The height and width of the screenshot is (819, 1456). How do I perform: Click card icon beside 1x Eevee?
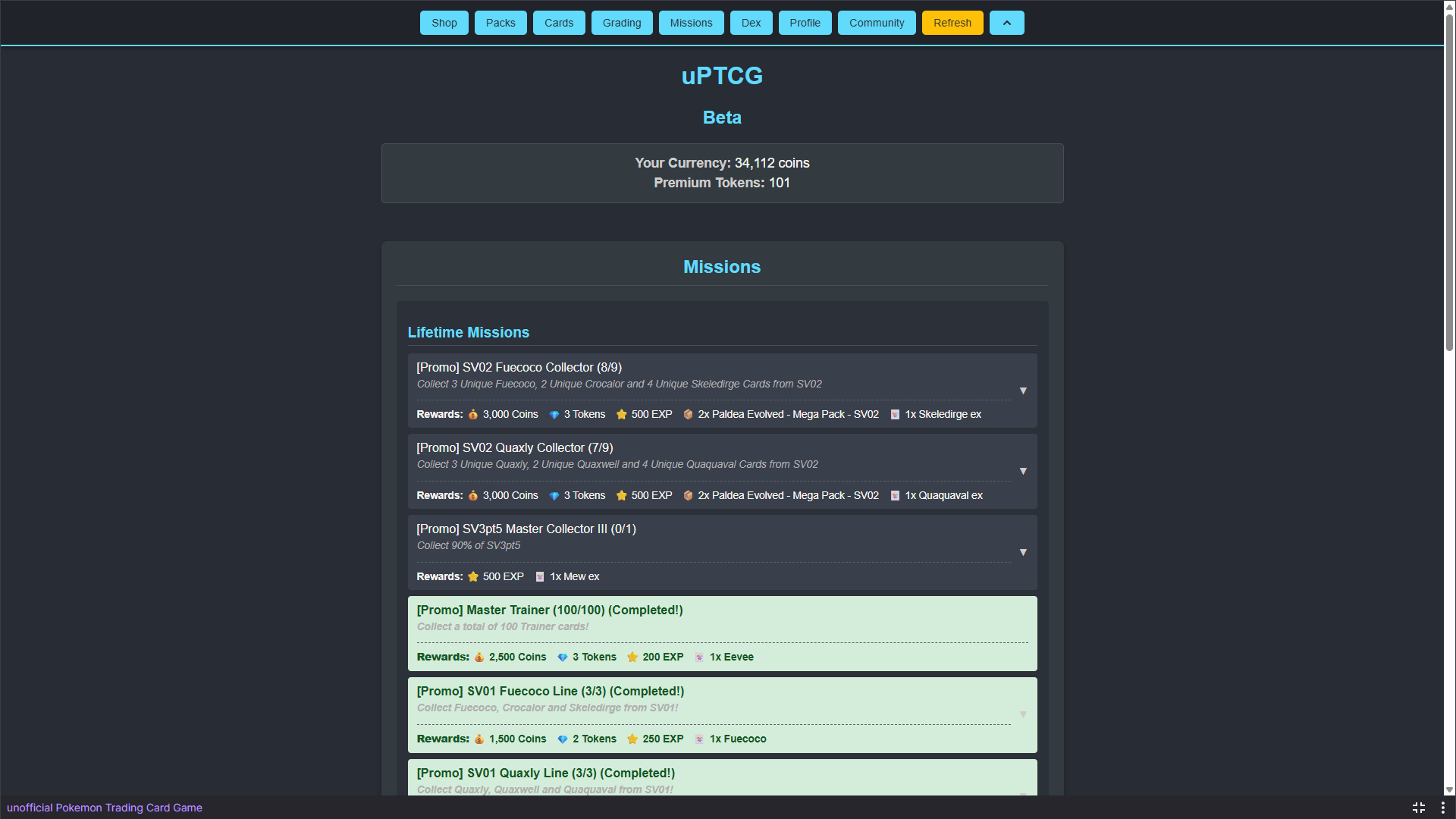click(700, 657)
